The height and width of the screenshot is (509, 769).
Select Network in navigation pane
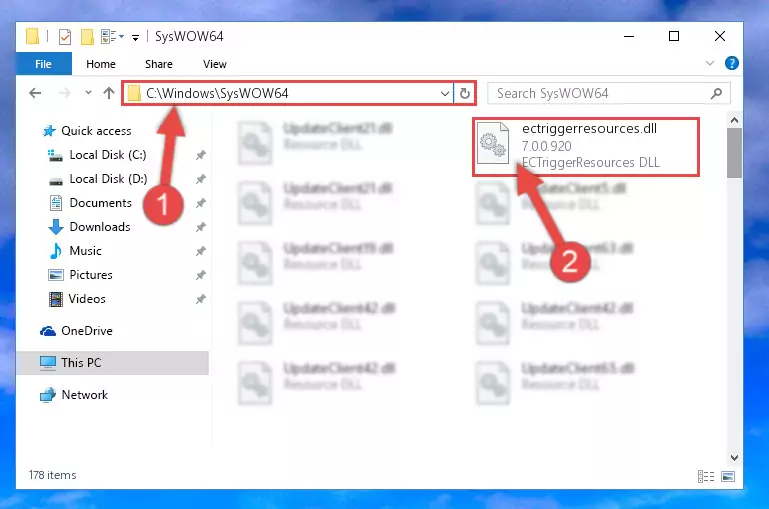[x=84, y=395]
